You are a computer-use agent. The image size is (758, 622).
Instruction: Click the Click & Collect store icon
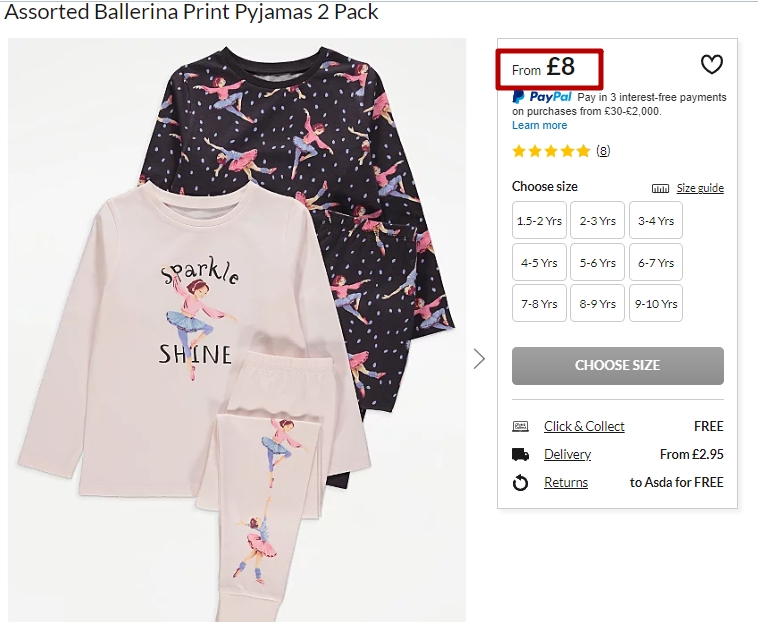click(x=520, y=426)
